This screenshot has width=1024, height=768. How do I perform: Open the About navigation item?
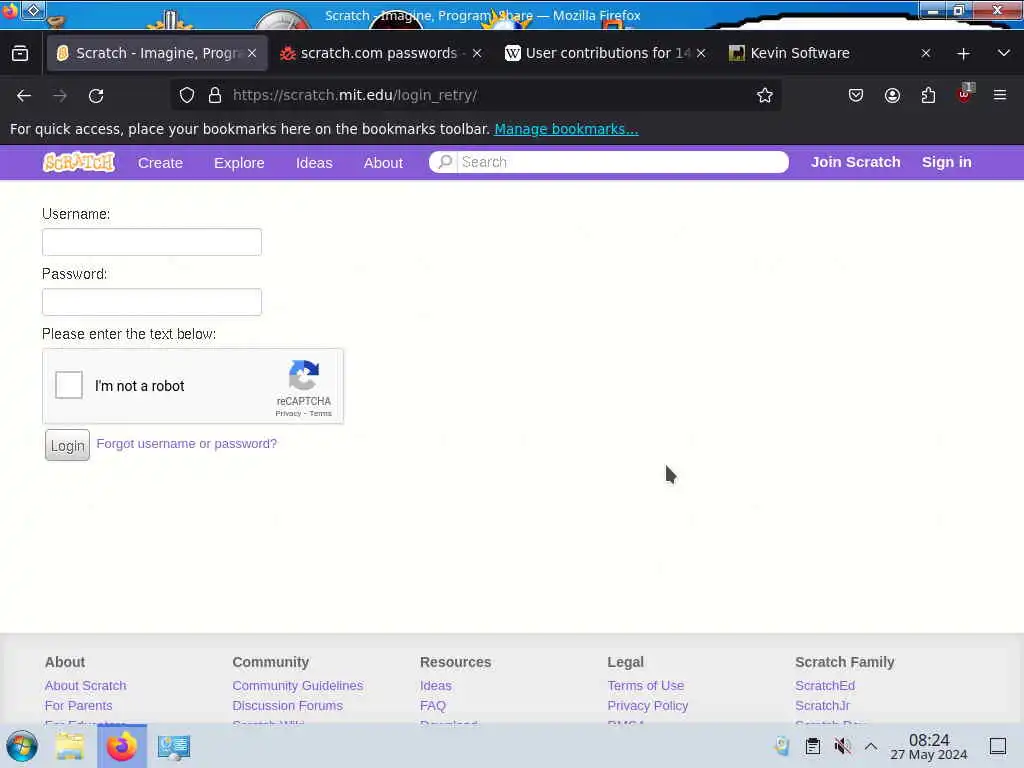pos(383,163)
